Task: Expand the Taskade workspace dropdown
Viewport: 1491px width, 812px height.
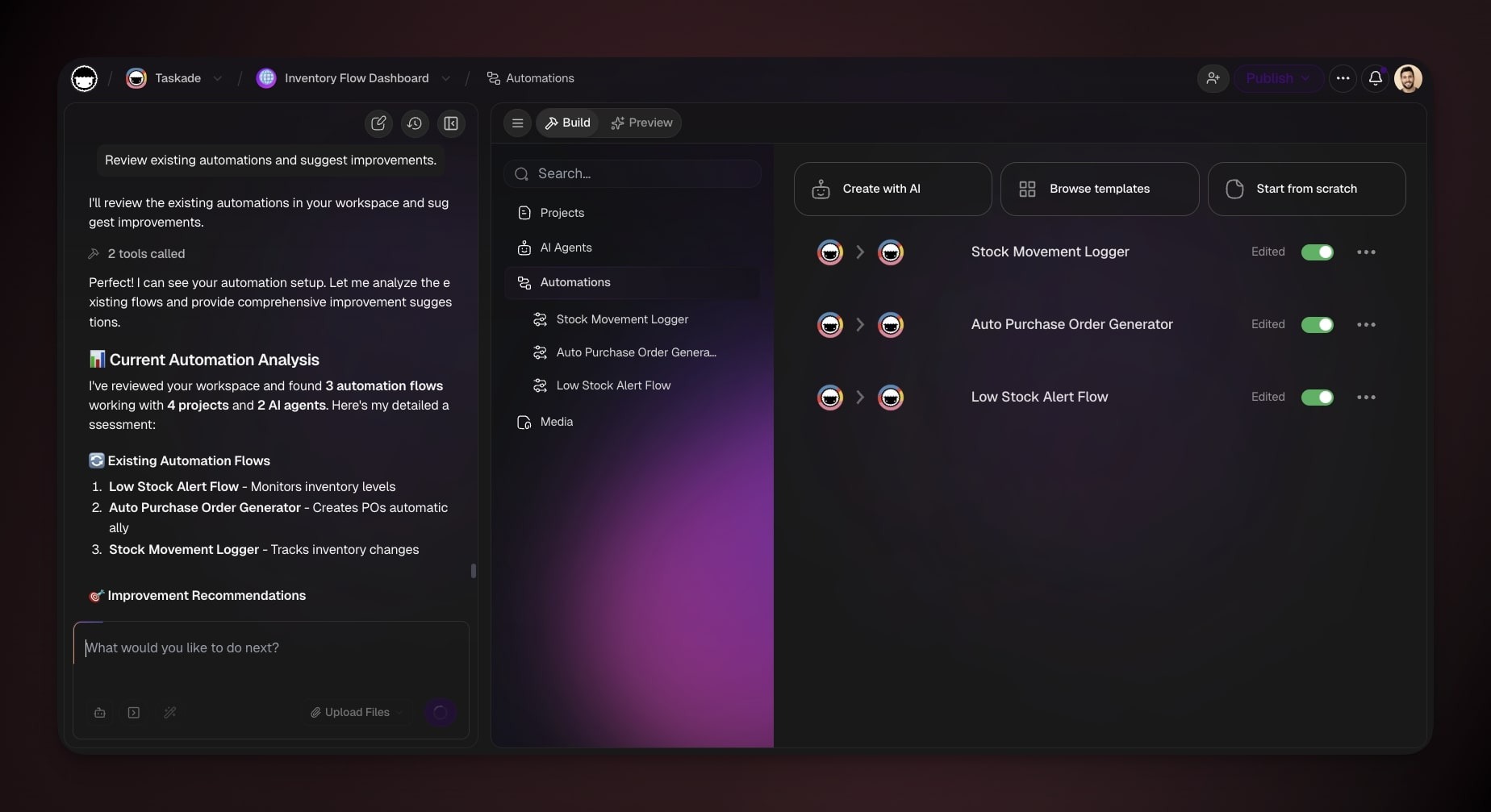Action: [217, 79]
